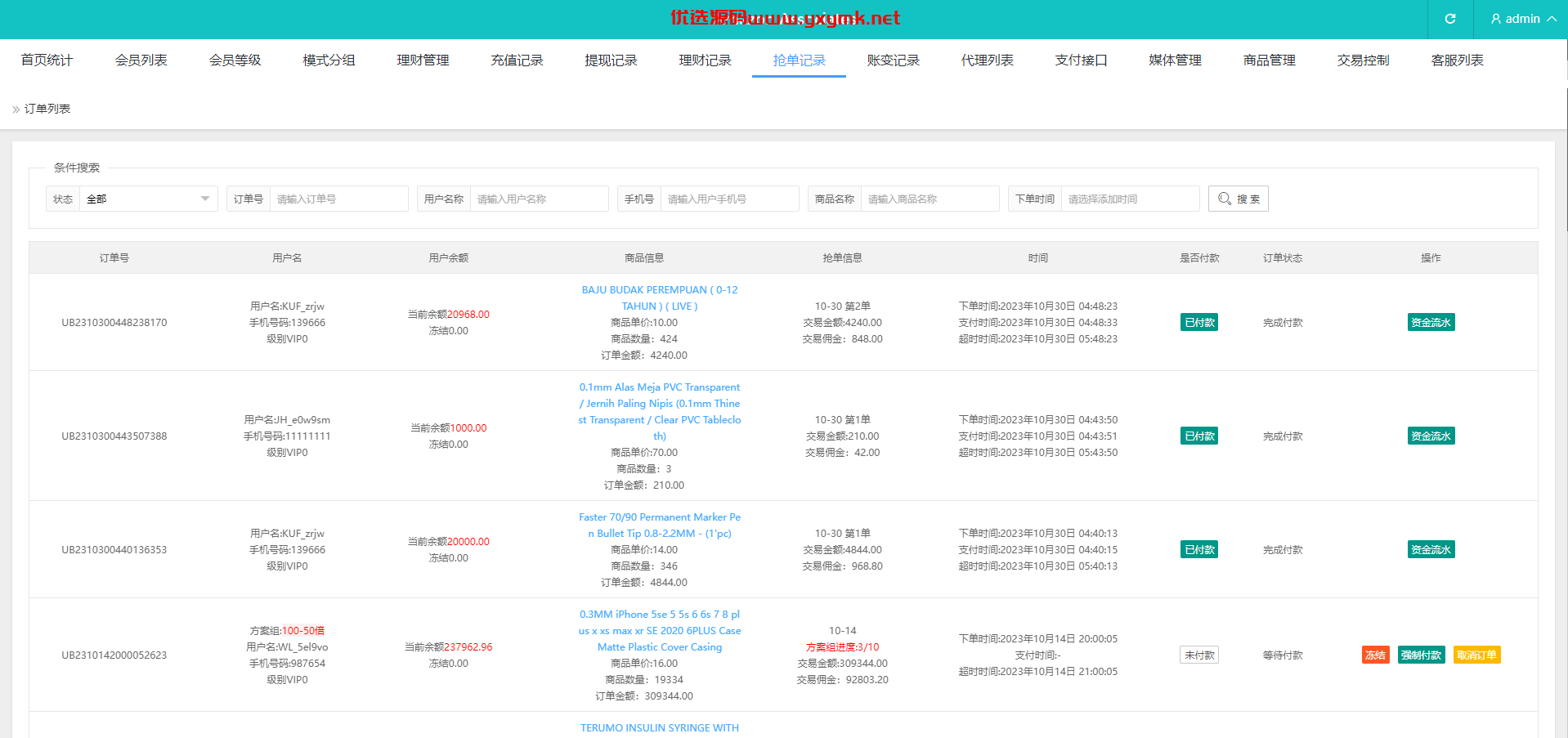Open the 会员等级 tab
1568x738 pixels.
click(235, 60)
